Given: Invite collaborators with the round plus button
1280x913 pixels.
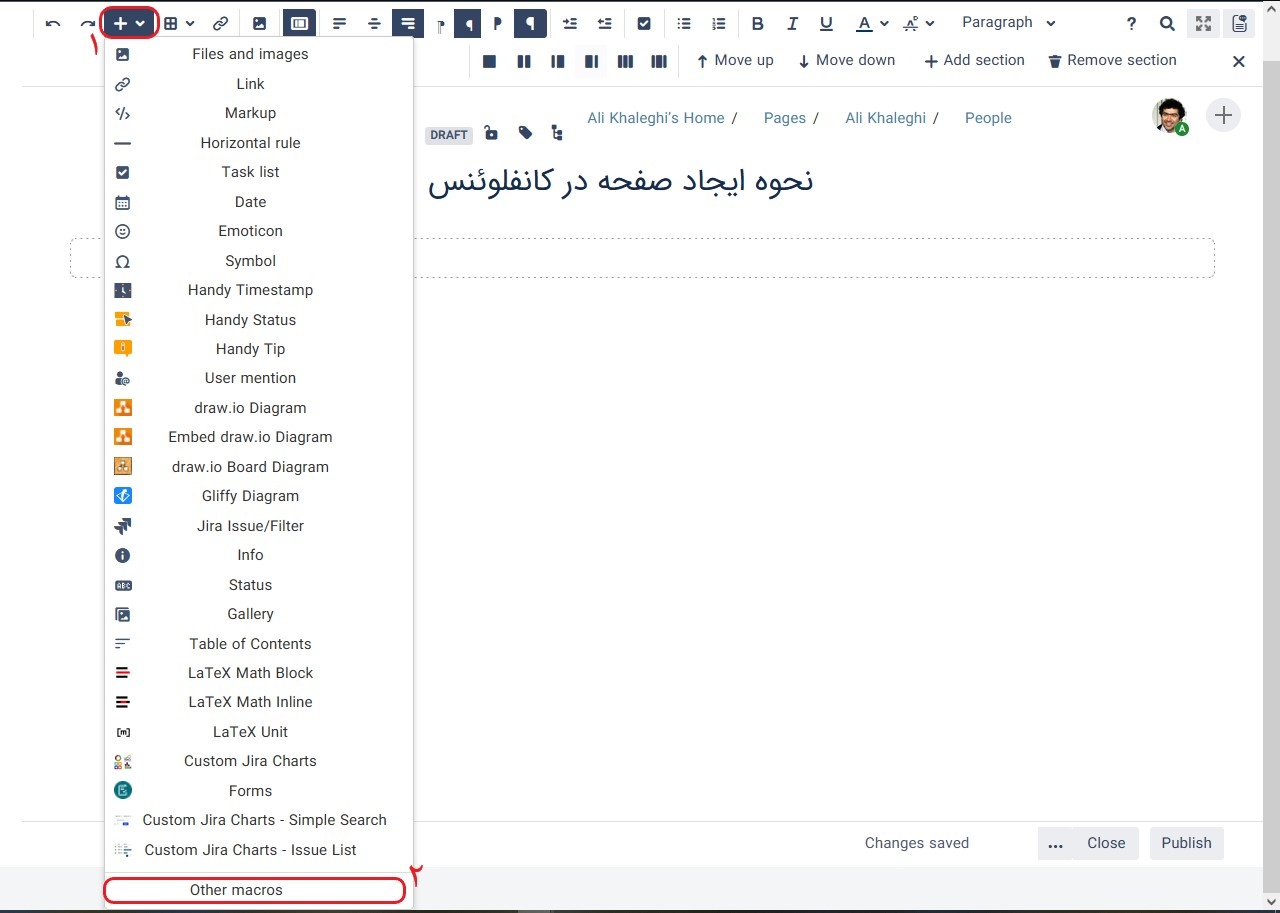Looking at the screenshot, I should [x=1223, y=116].
